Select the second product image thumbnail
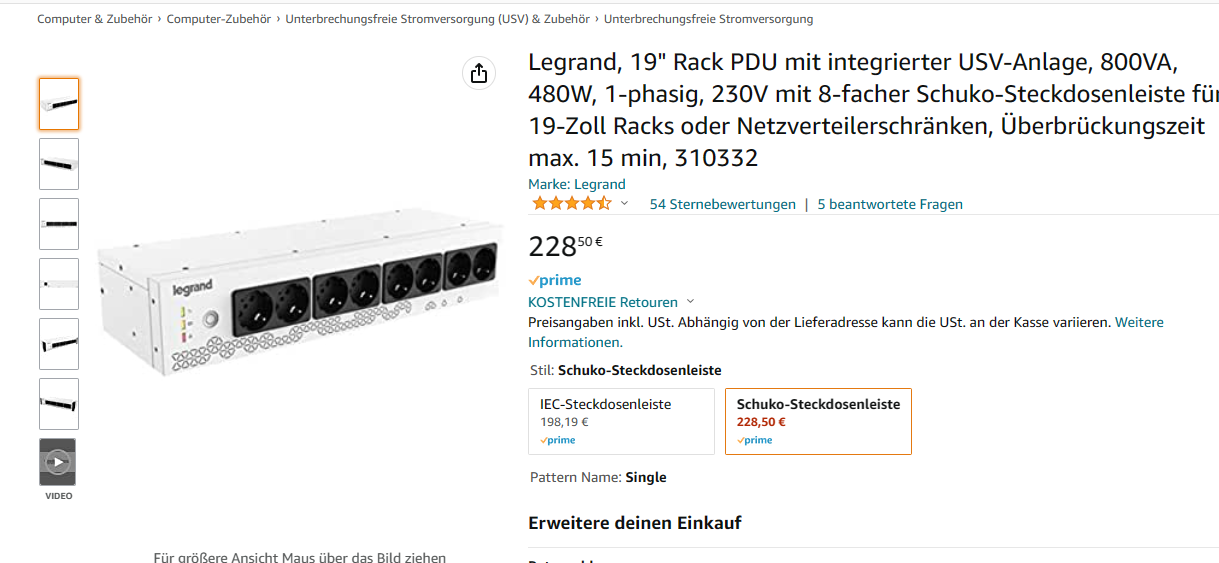This screenshot has height=563, width=1219. coord(59,164)
